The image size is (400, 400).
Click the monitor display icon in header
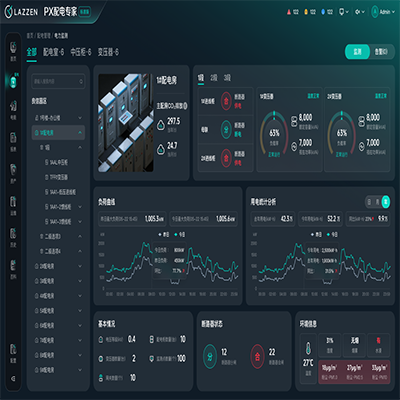coord(341,12)
